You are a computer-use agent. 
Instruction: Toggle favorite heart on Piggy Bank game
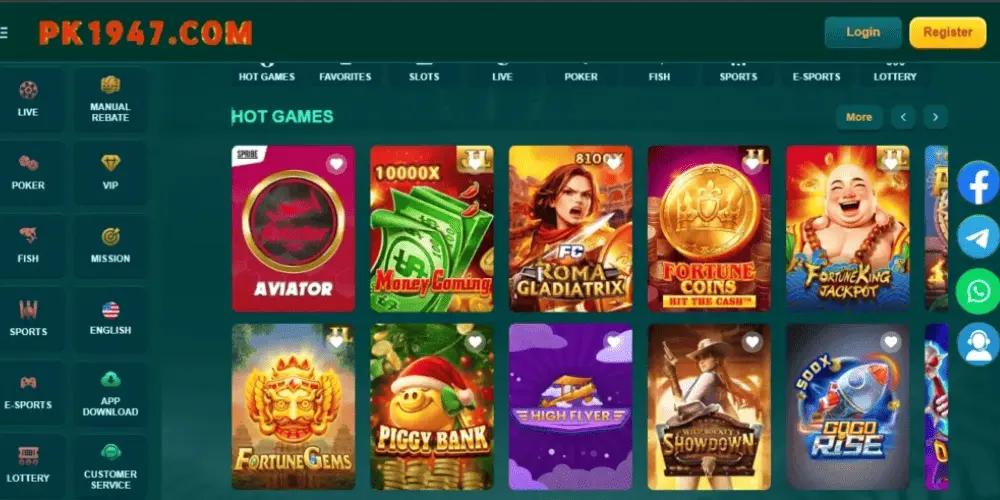[475, 342]
